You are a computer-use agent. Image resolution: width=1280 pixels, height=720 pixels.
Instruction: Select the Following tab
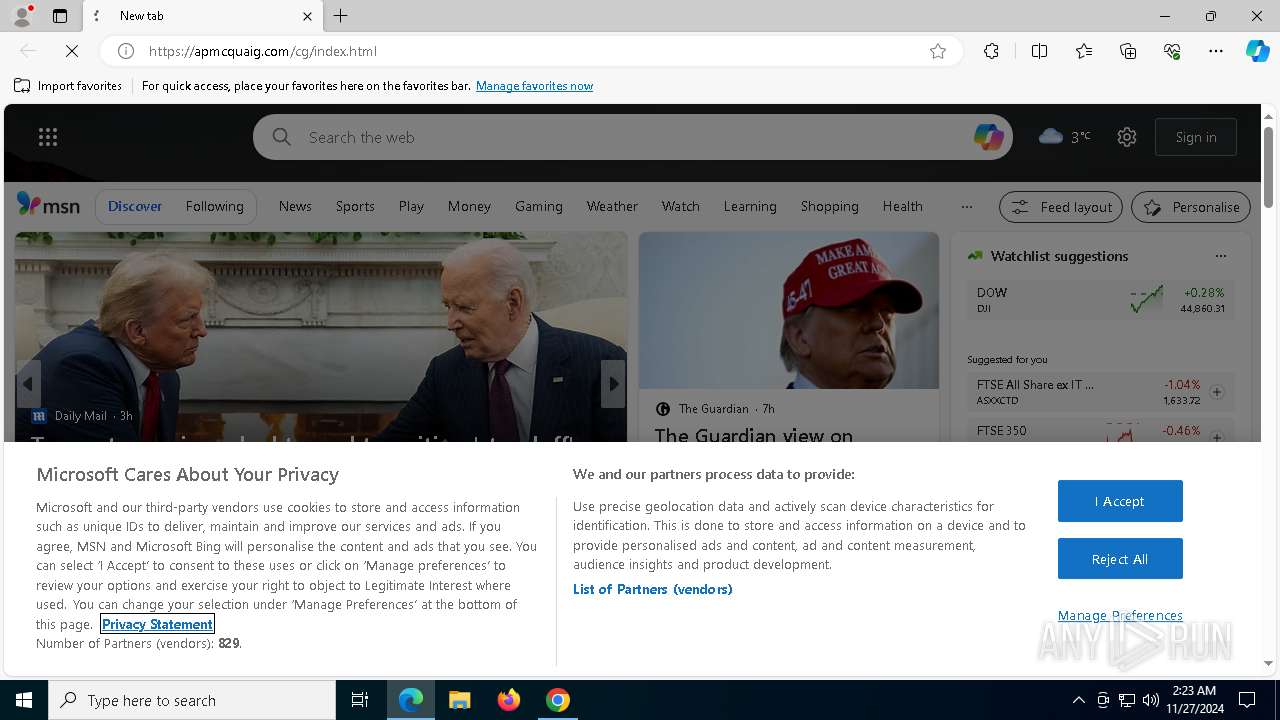click(214, 206)
